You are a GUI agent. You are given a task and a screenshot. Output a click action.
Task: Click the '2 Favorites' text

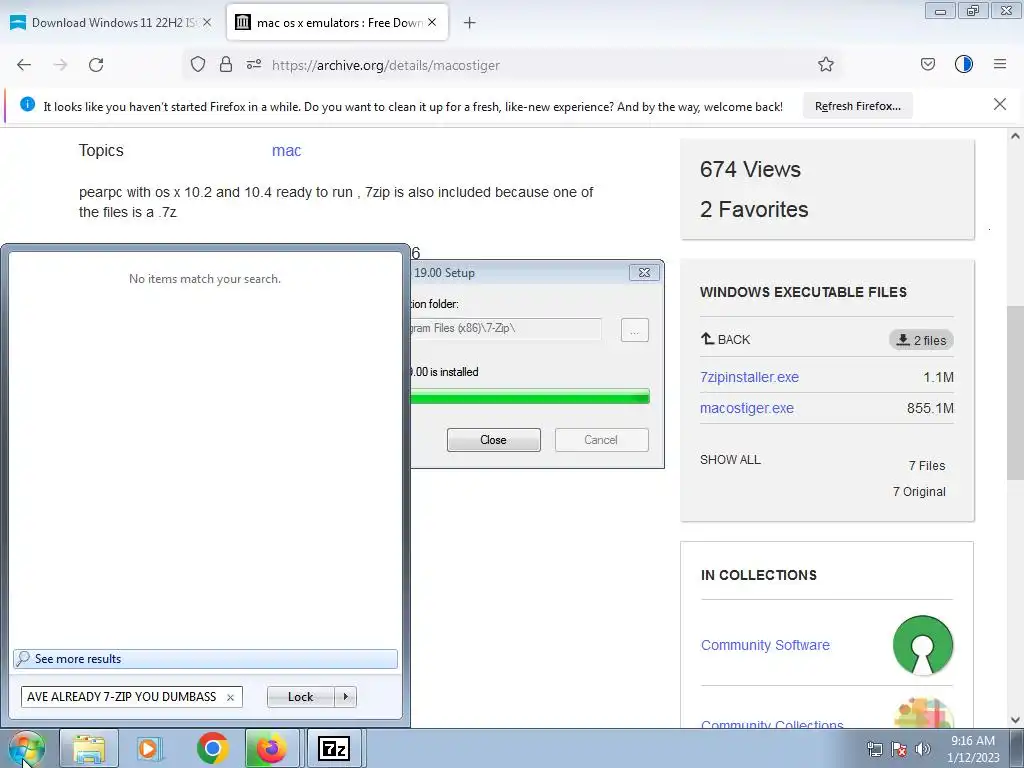click(x=754, y=210)
